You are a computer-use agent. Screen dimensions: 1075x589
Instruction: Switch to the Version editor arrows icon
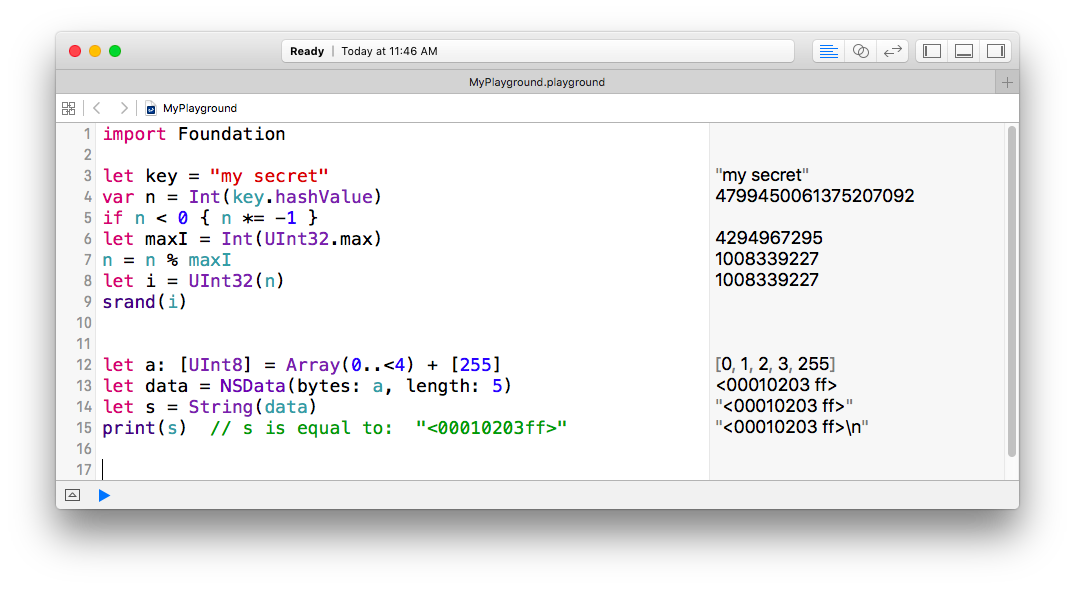pos(892,50)
